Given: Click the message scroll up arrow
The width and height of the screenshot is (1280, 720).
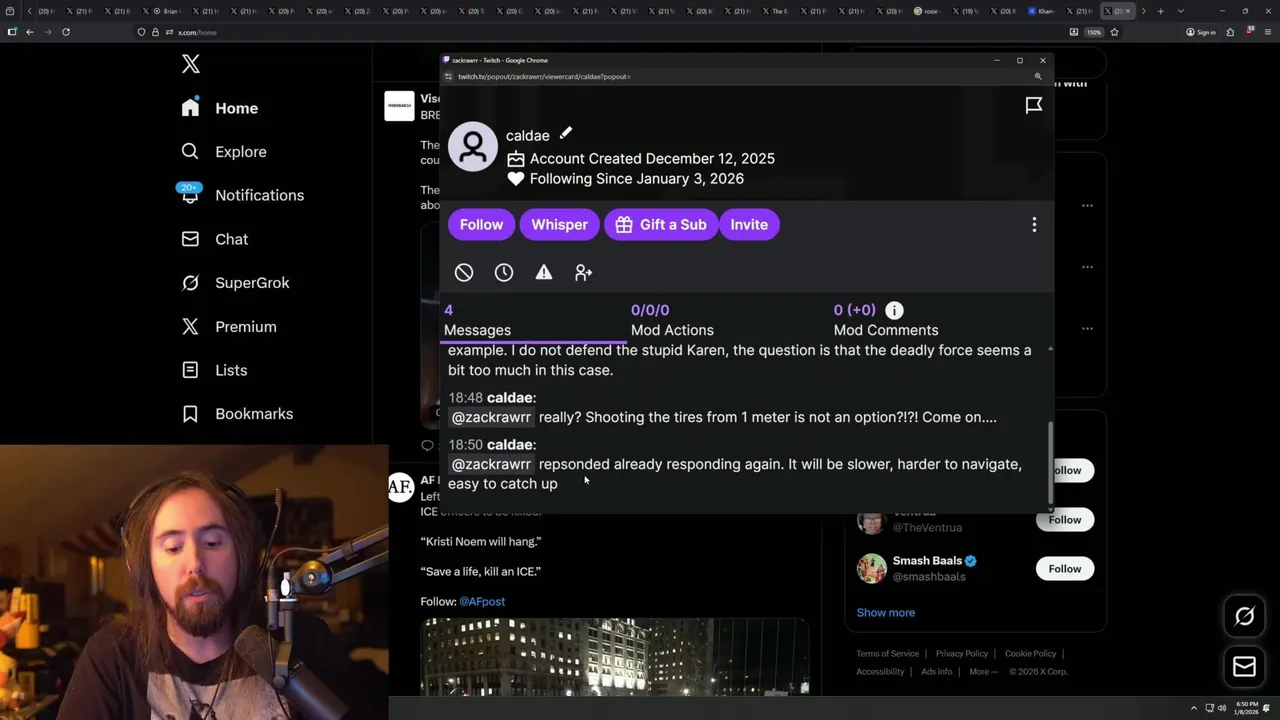Looking at the screenshot, I should pos(1050,349).
